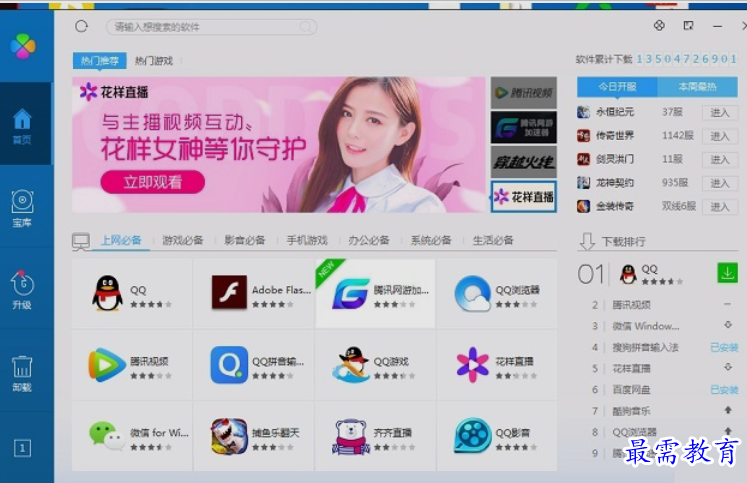The height and width of the screenshot is (483, 747).
Task: Click 进入 button for 龙神契约
Action: point(720,183)
